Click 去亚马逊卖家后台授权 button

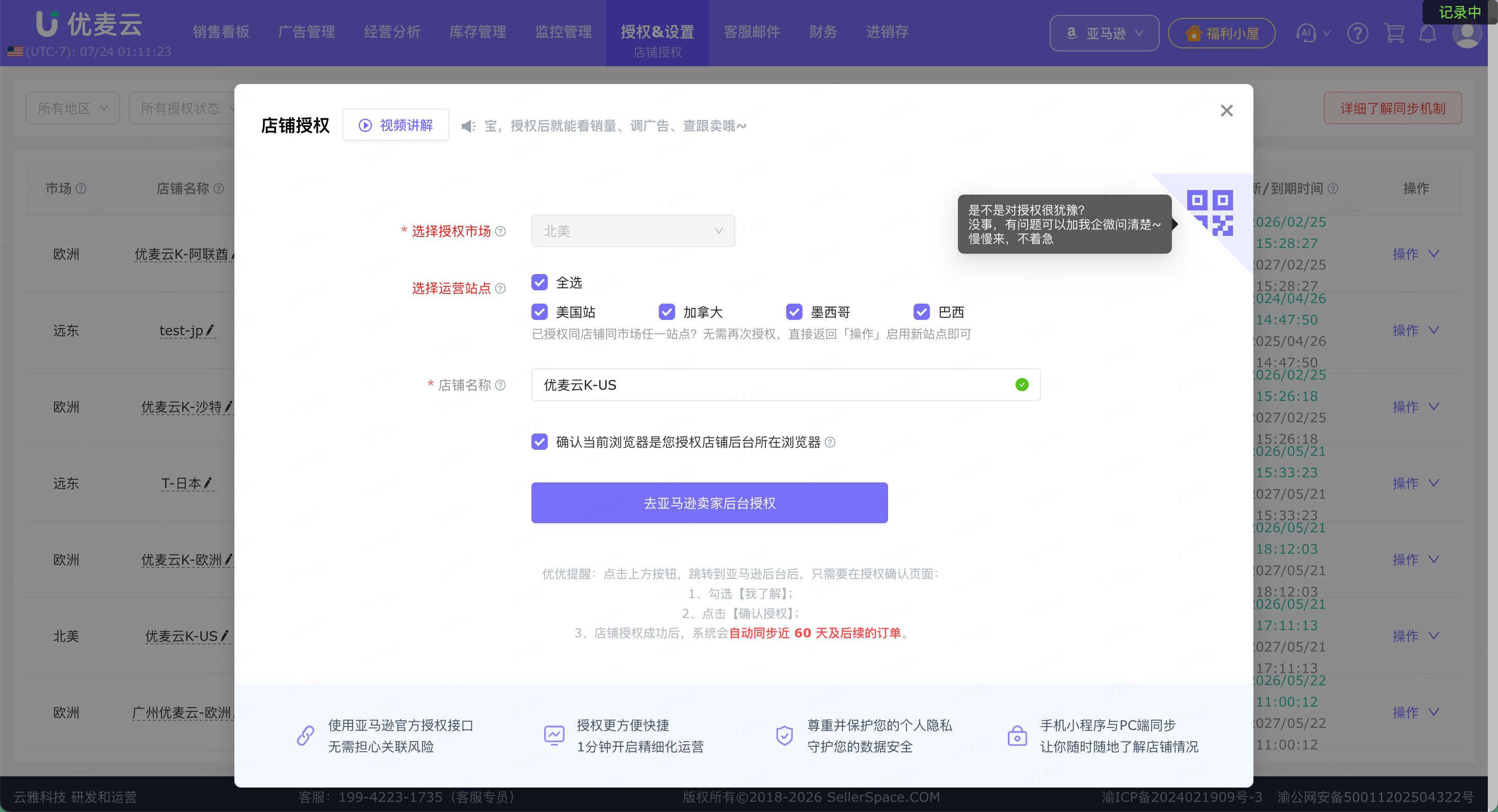tap(709, 503)
